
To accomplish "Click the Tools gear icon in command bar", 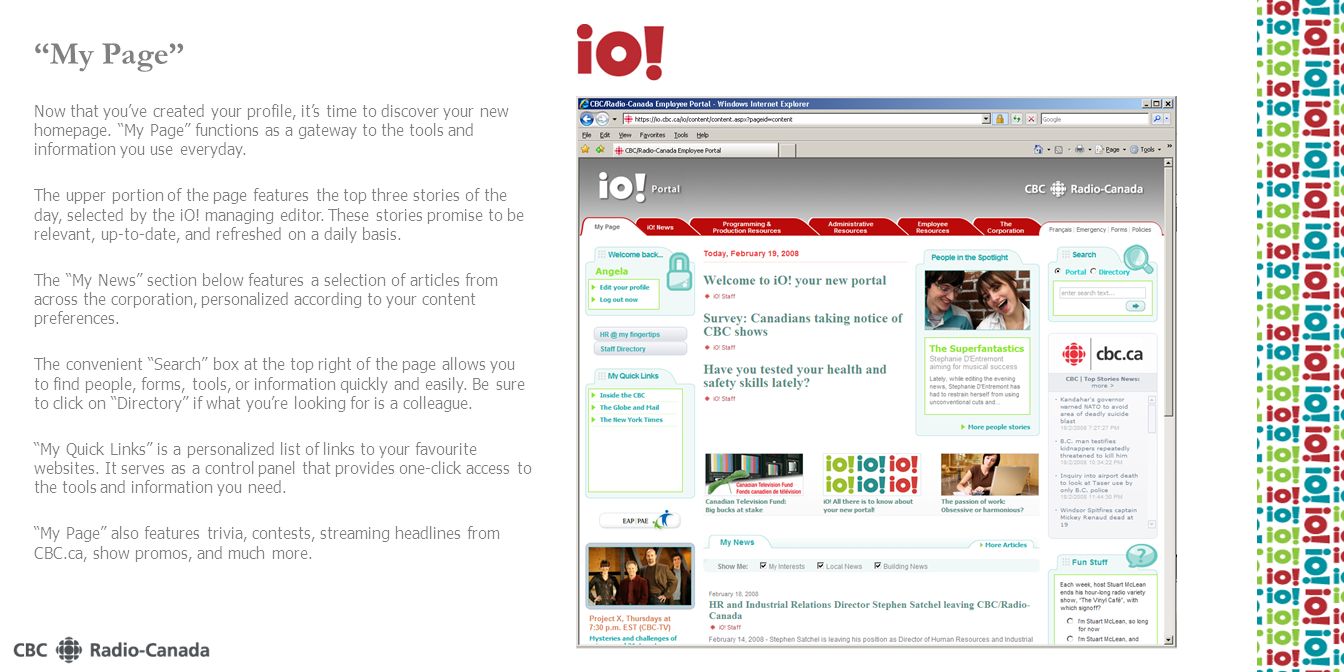I will [1134, 149].
